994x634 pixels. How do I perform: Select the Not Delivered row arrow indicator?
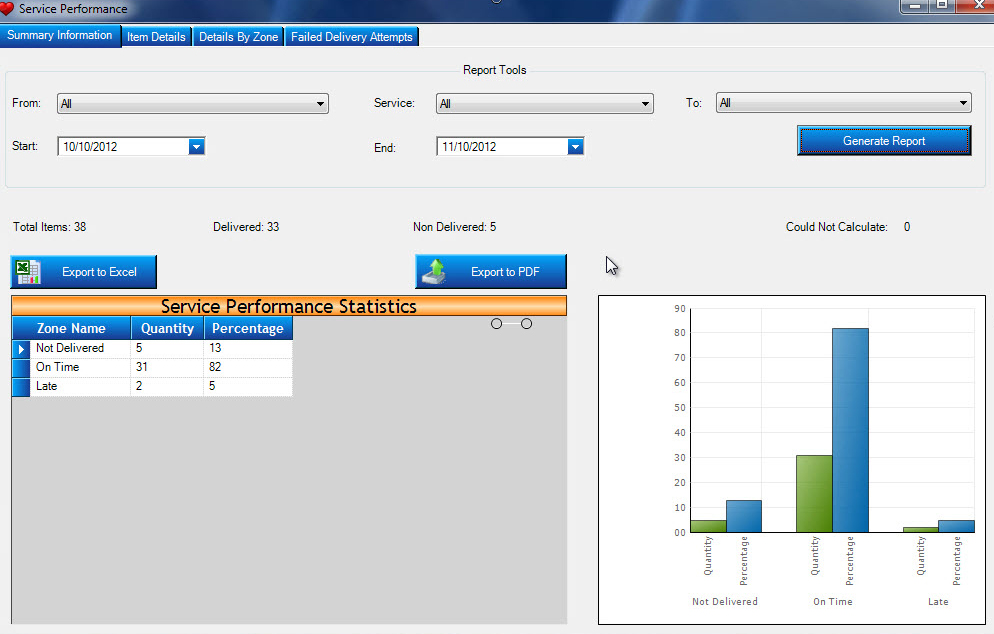21,349
